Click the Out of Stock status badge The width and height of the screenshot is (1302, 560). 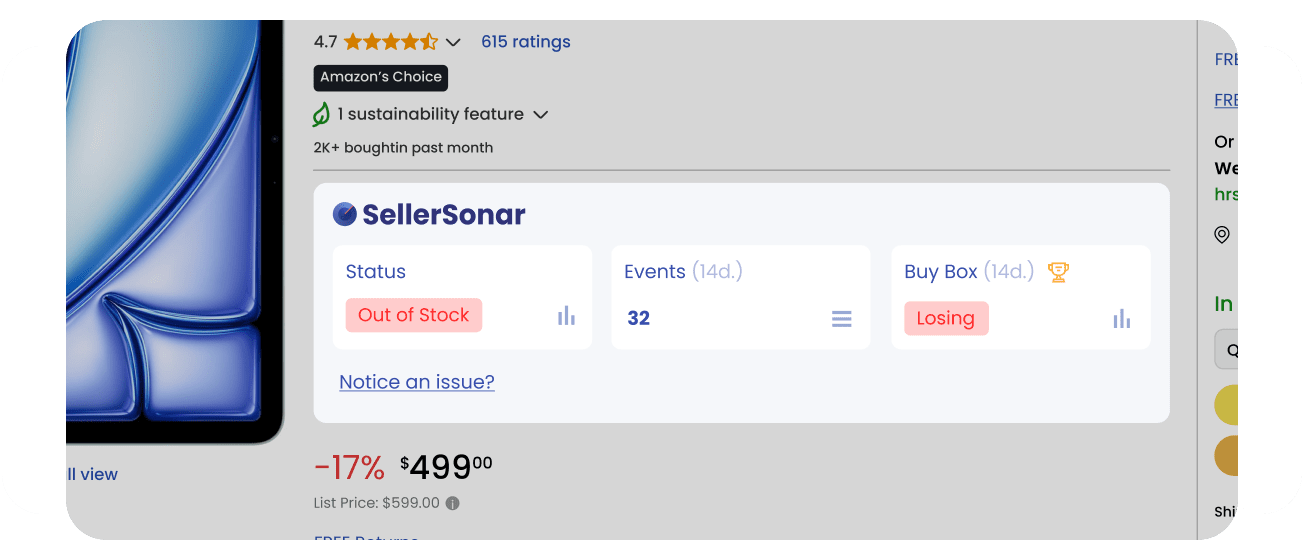click(x=414, y=315)
